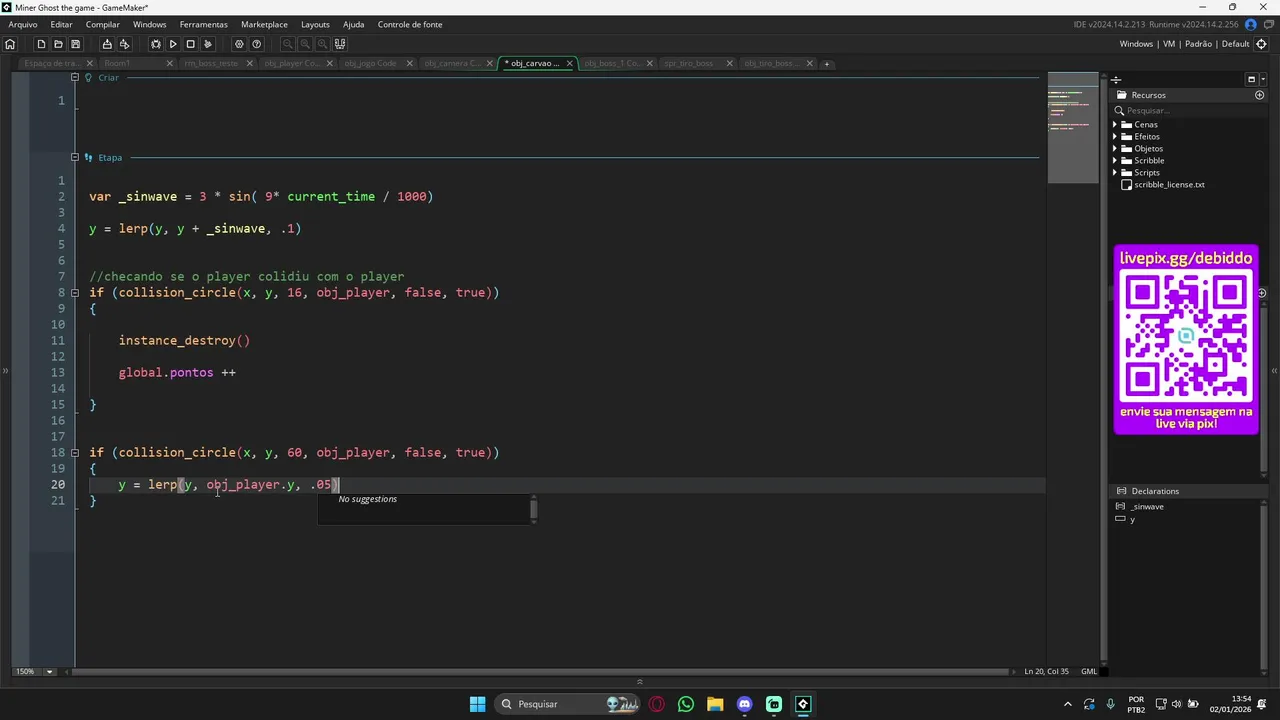
Task: Save the project with the disk icon
Action: pyautogui.click(x=75, y=44)
